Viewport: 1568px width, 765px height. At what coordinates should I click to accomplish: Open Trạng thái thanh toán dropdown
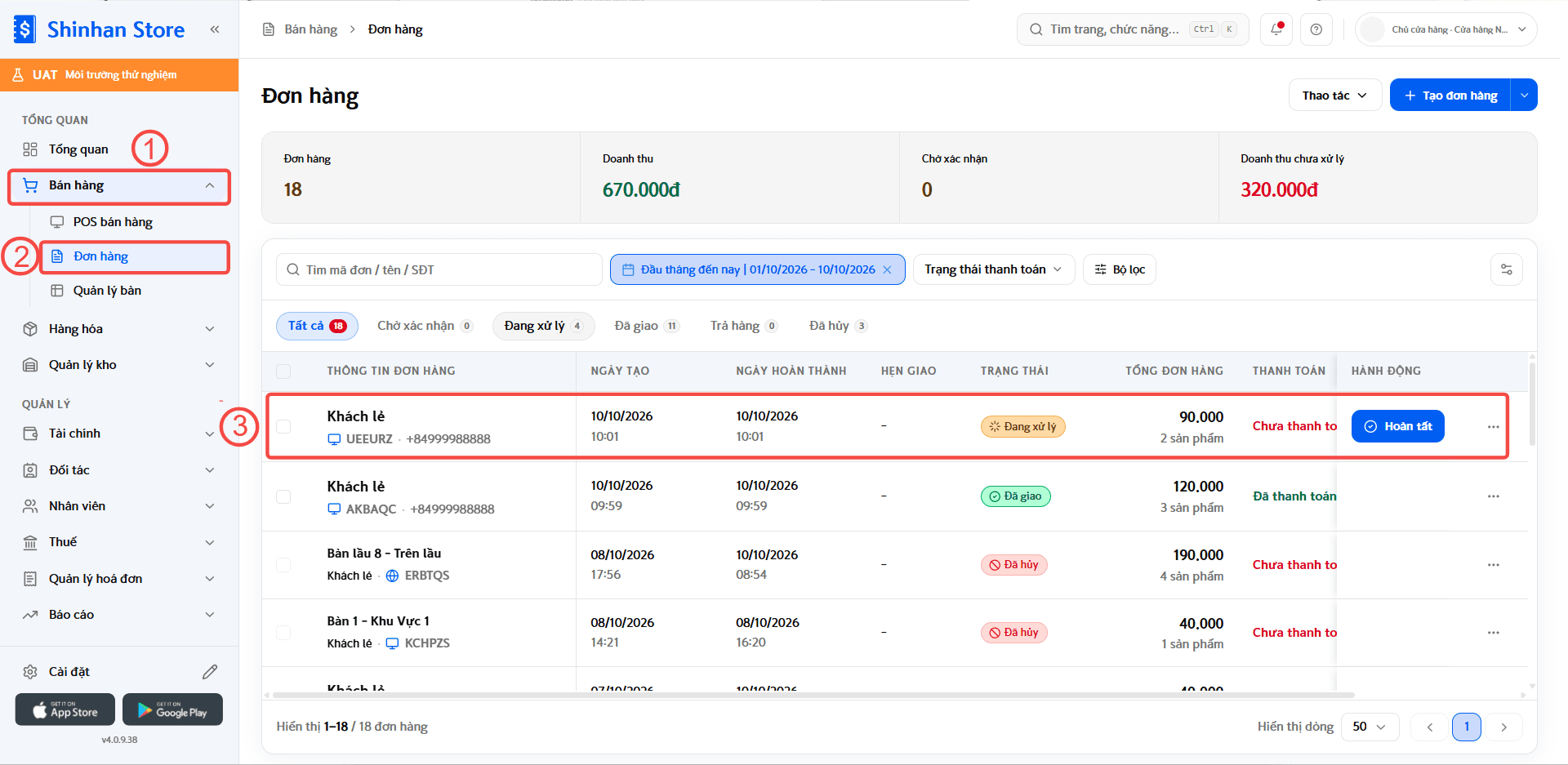pyautogui.click(x=993, y=269)
